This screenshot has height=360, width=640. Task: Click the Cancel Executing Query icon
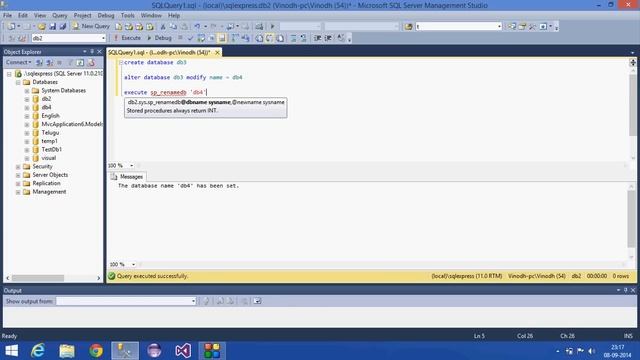(x=180, y=38)
